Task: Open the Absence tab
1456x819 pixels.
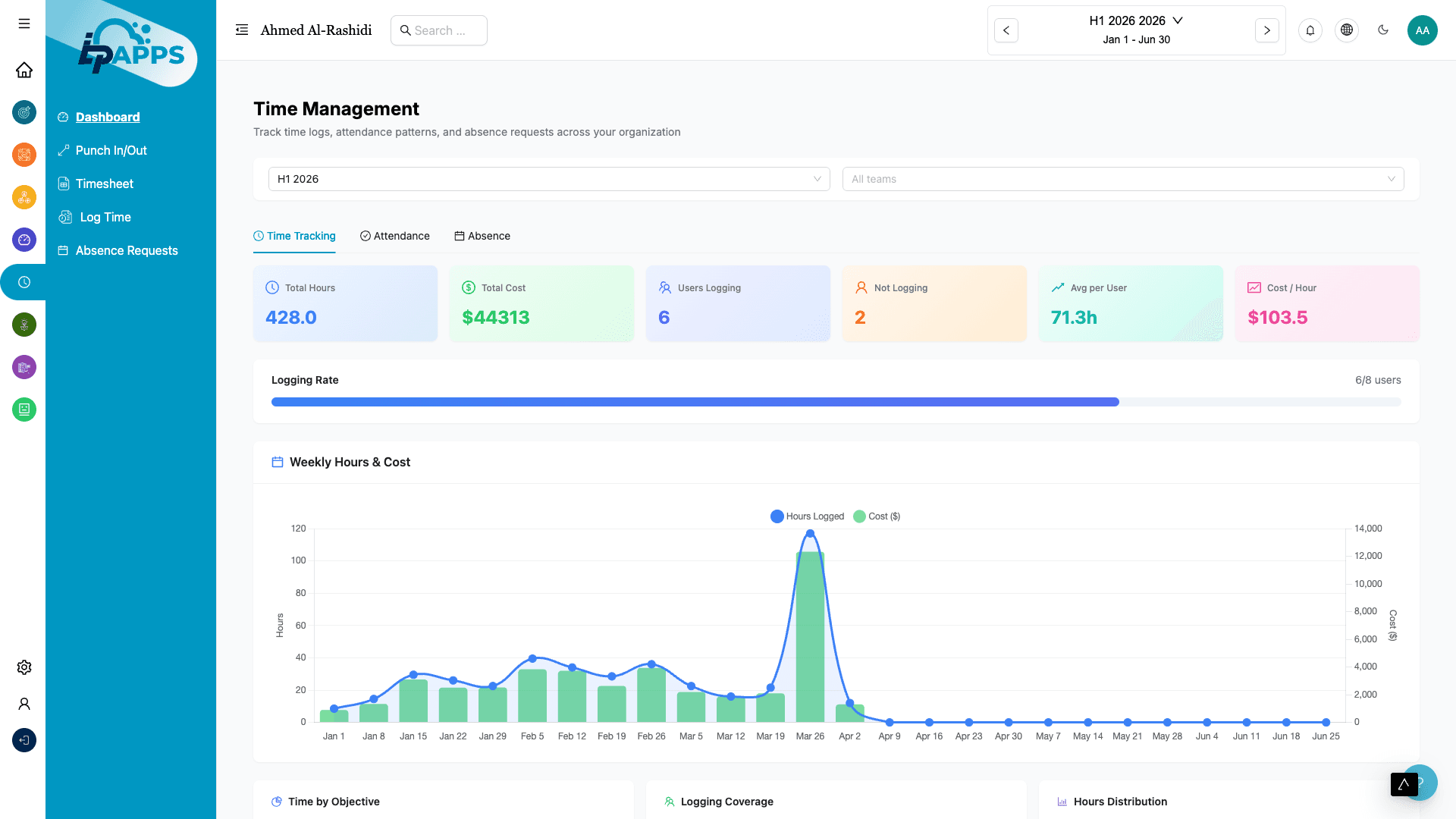Action: click(482, 236)
